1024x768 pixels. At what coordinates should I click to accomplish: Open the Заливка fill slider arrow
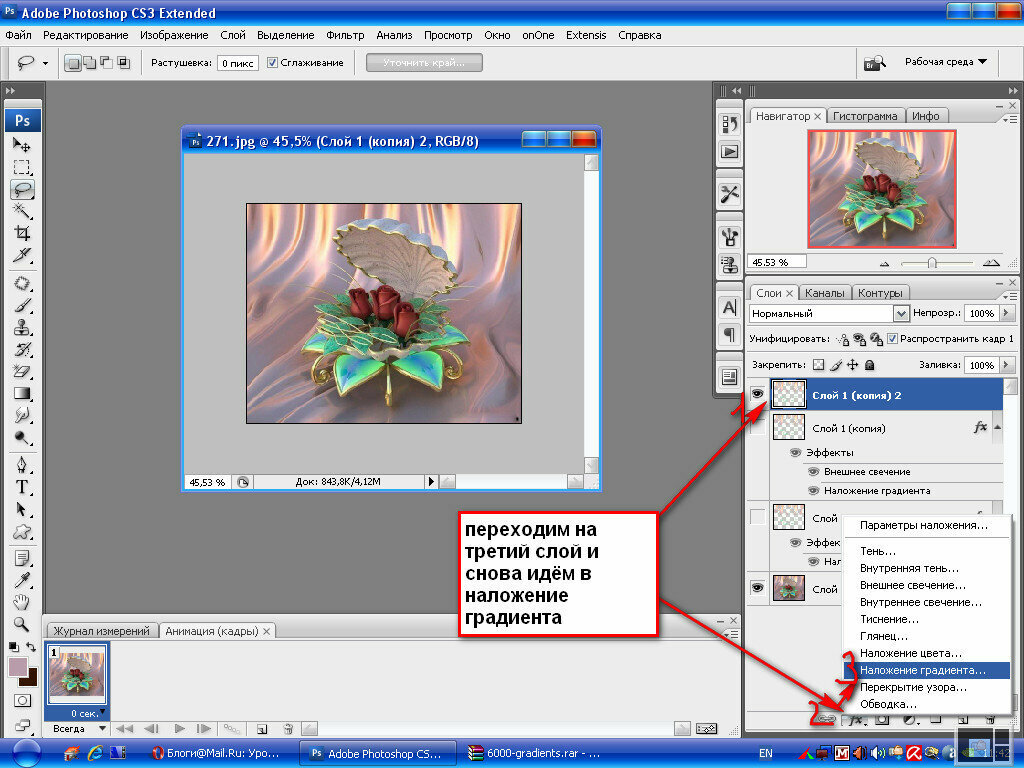point(1006,365)
